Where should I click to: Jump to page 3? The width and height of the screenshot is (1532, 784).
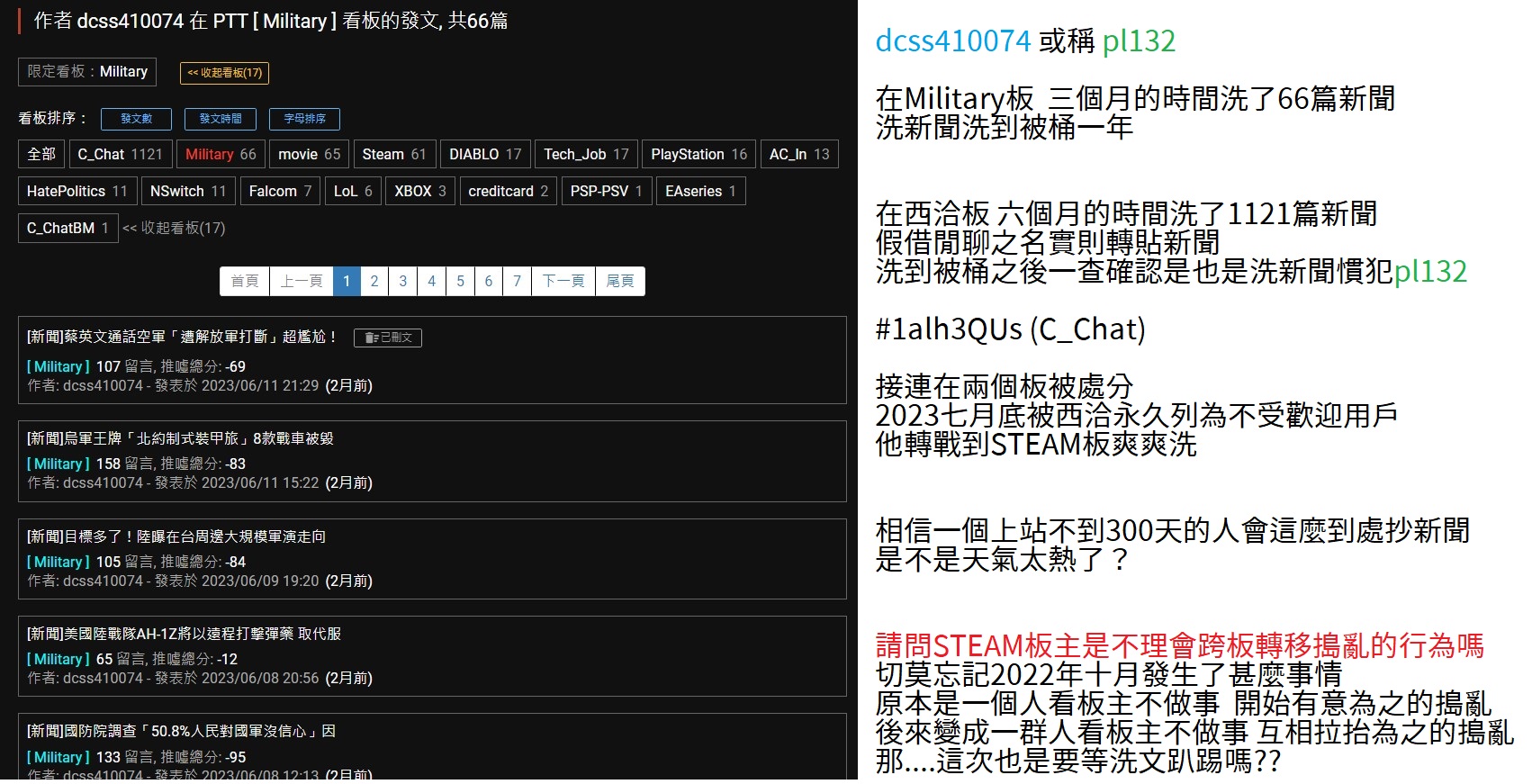[403, 281]
